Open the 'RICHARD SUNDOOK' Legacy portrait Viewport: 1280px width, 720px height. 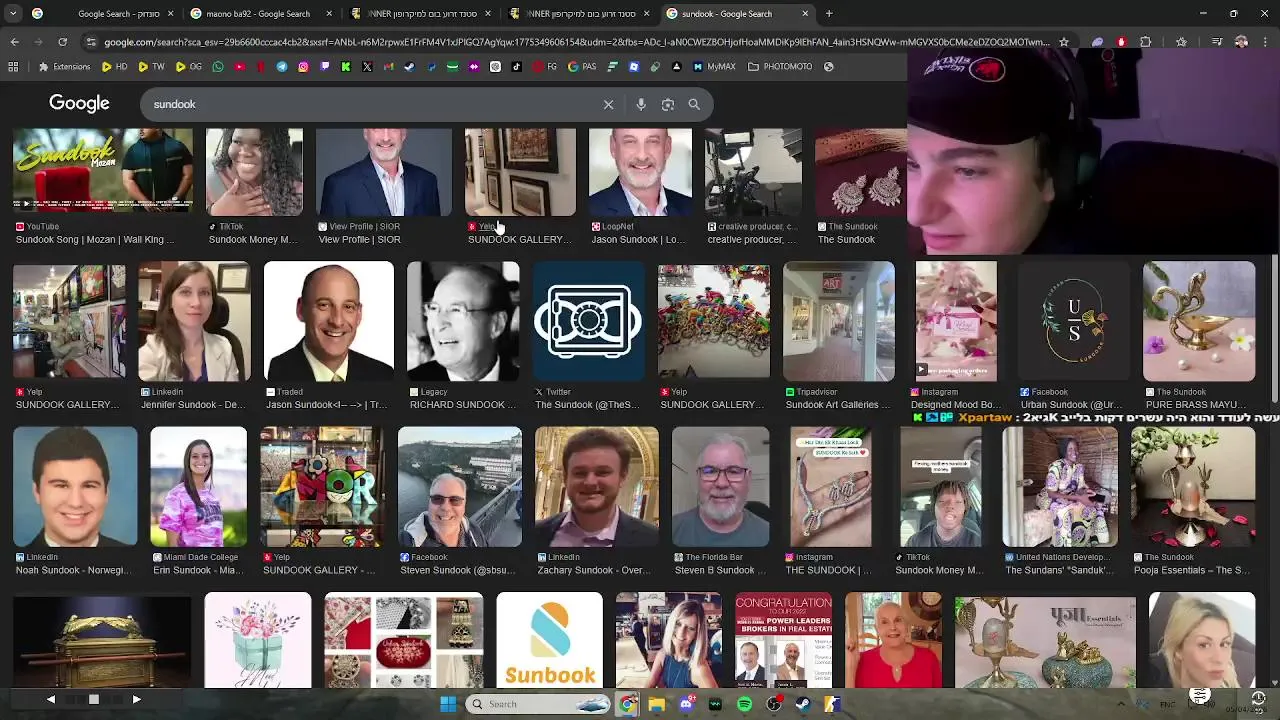[x=463, y=321]
